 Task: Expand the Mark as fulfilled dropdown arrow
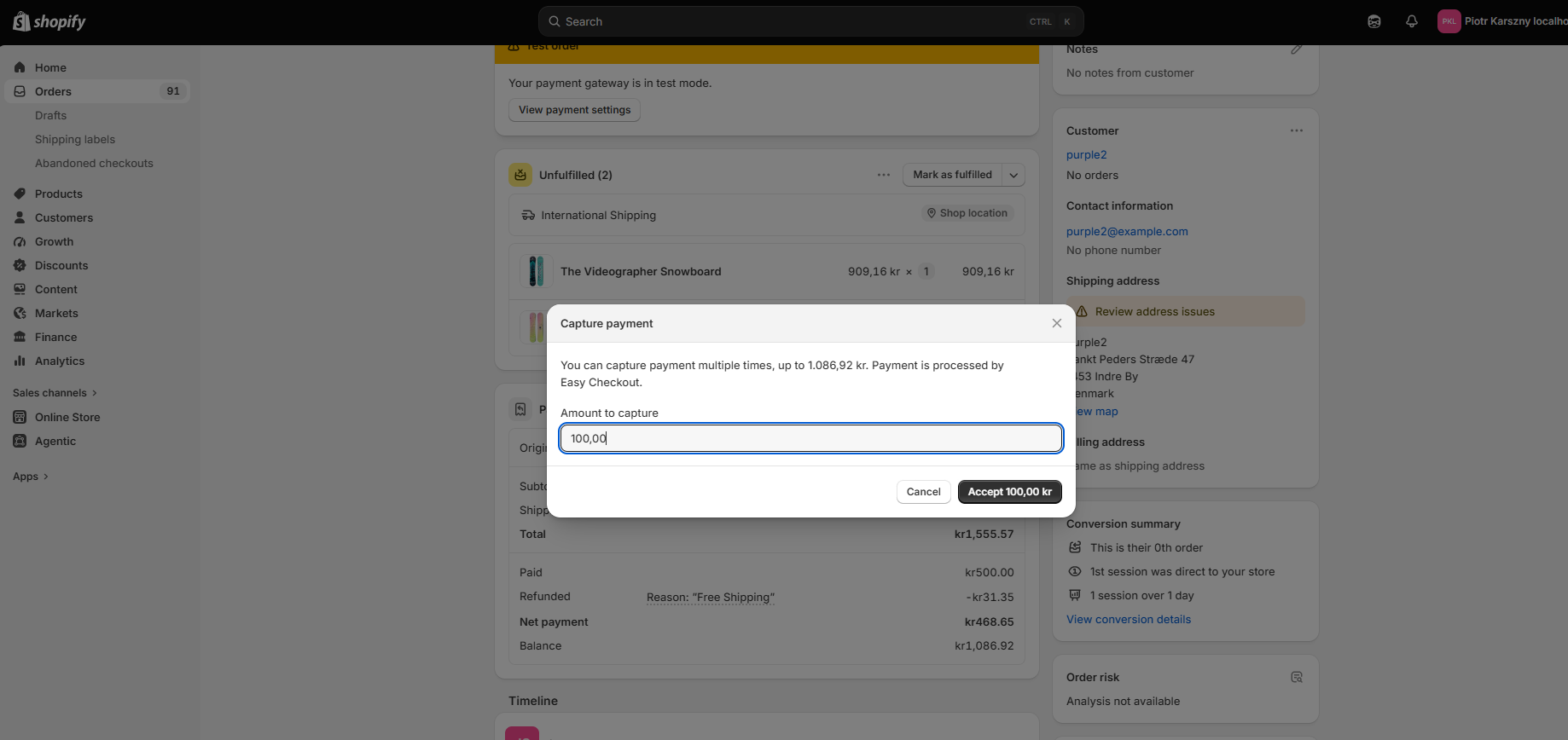point(1013,175)
